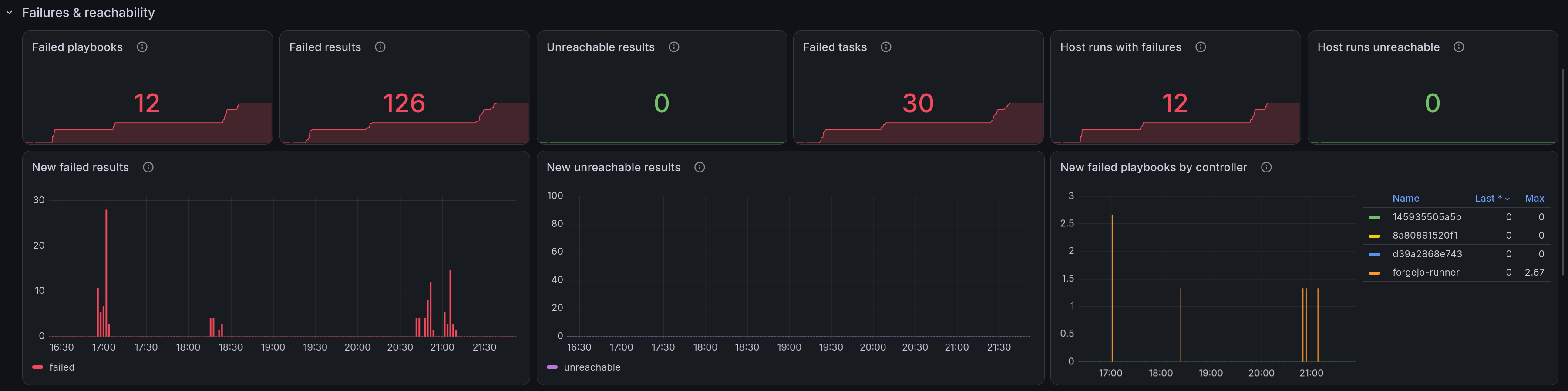The image size is (1568, 391).
Task: Click info icon next to Failed tasks
Action: [x=886, y=47]
